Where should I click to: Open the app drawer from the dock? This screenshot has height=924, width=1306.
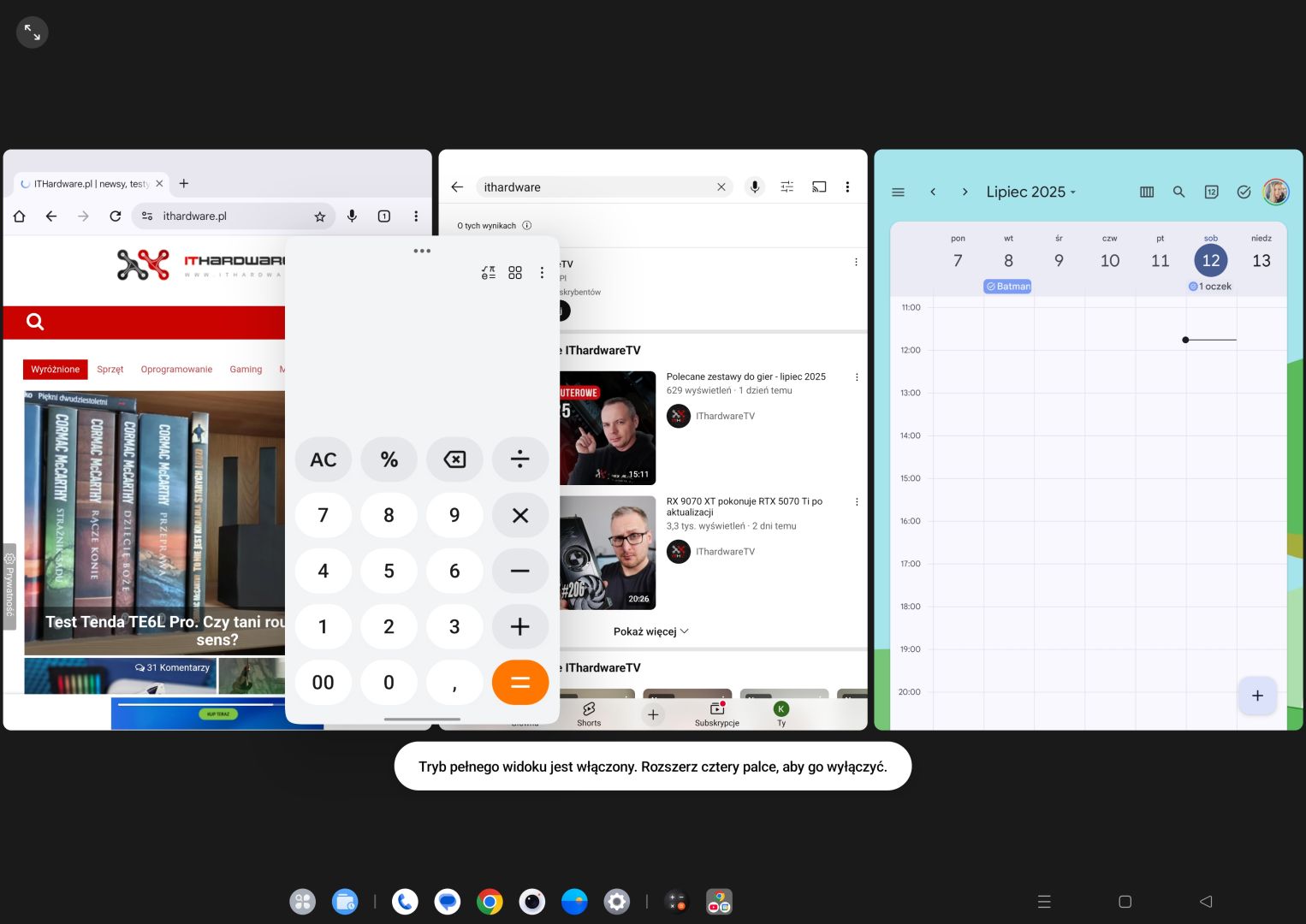coord(303,901)
